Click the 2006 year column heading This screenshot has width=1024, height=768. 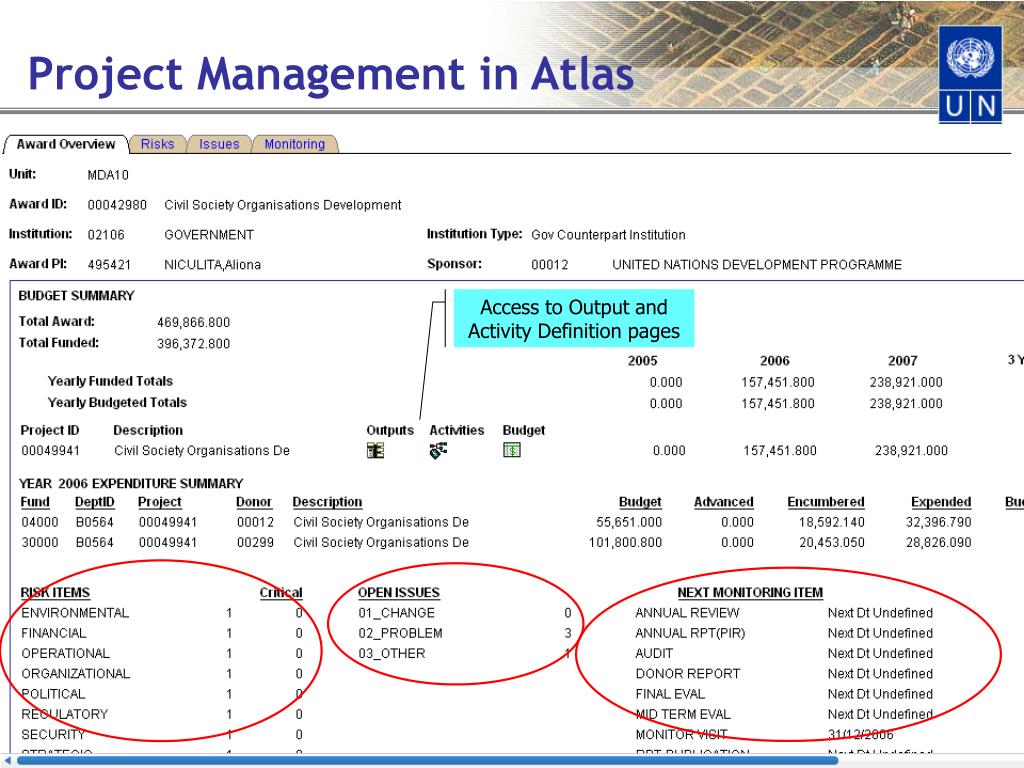coord(775,360)
